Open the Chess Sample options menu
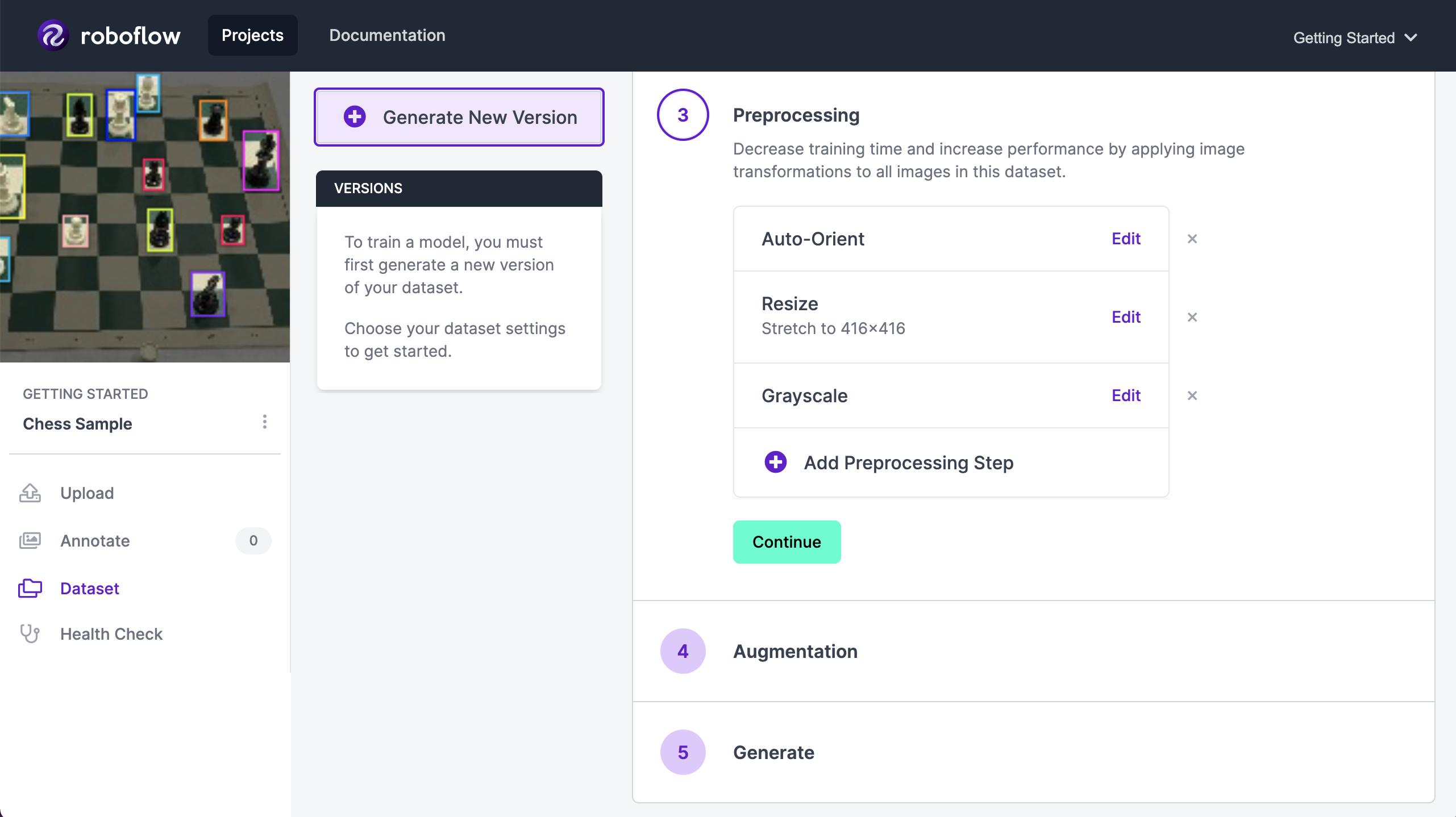Viewport: 1456px width, 817px height. tap(264, 422)
